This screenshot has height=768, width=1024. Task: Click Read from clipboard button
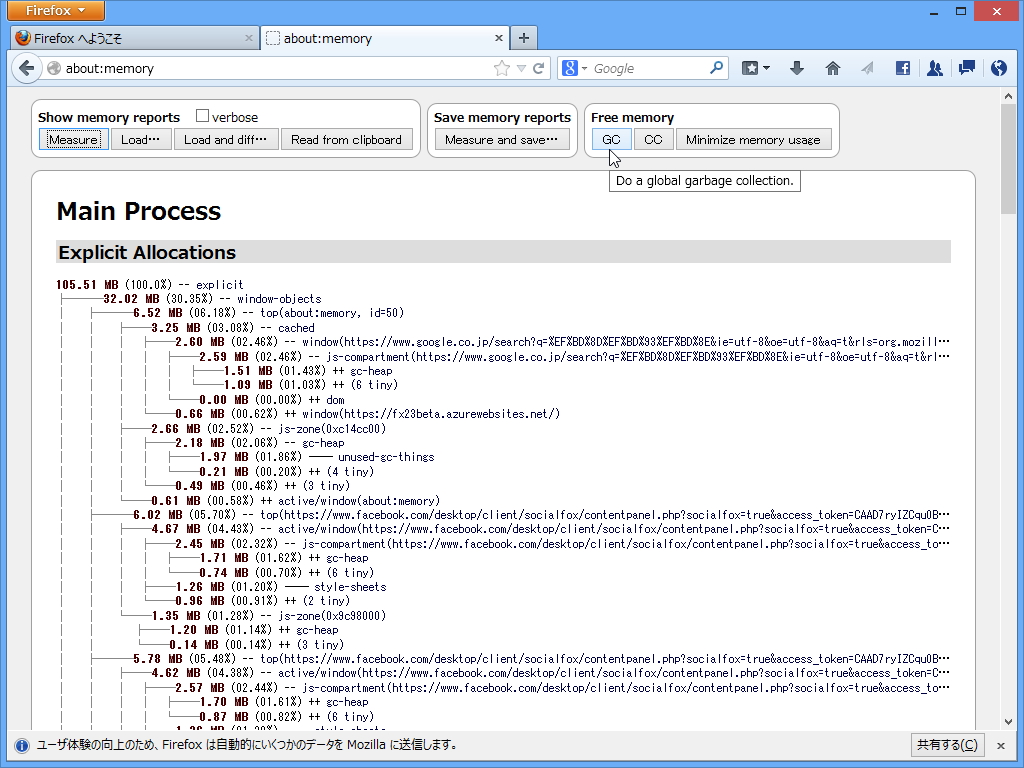coord(346,140)
